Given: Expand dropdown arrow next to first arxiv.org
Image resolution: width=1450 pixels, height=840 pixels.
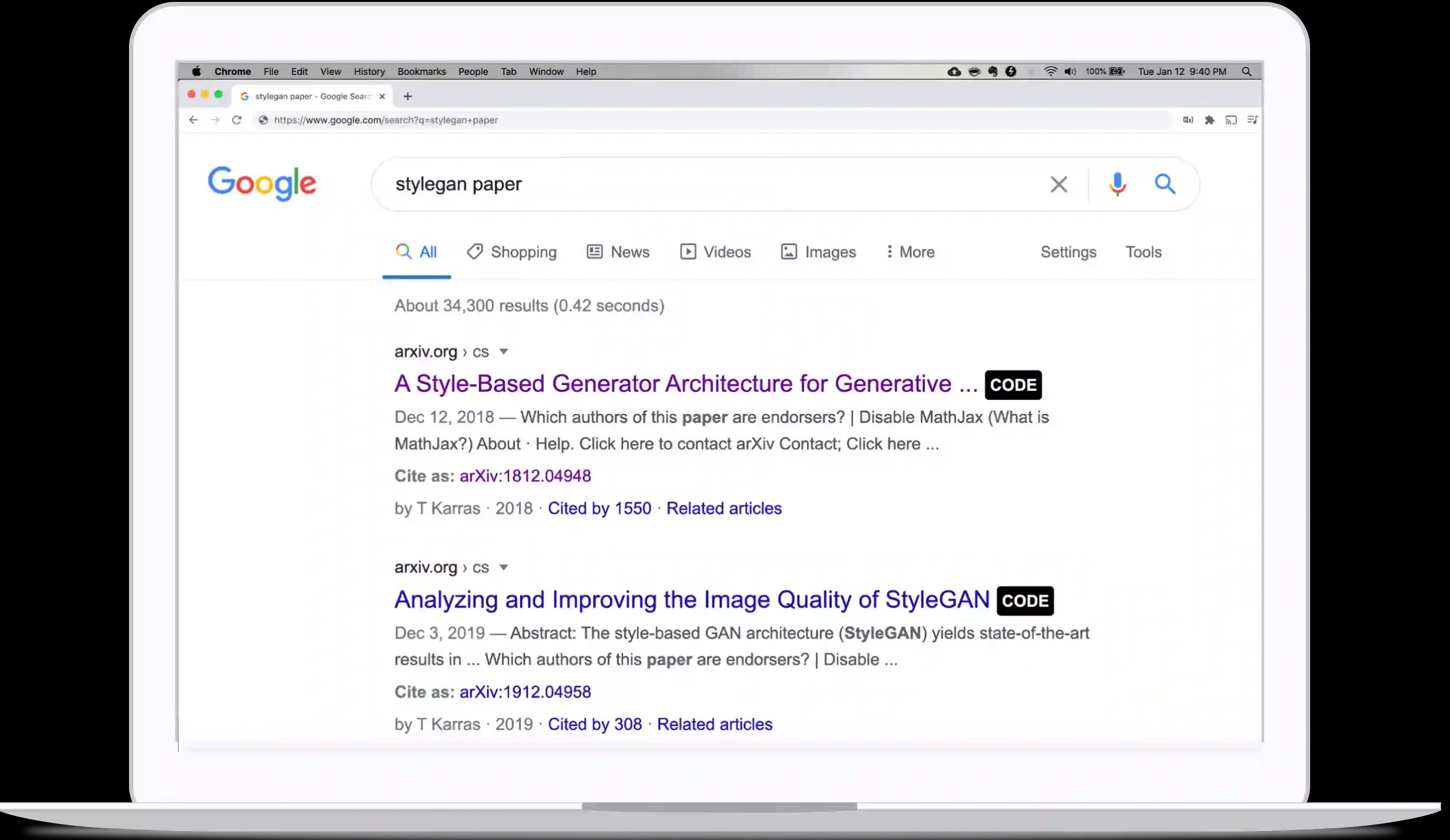Looking at the screenshot, I should point(503,352).
